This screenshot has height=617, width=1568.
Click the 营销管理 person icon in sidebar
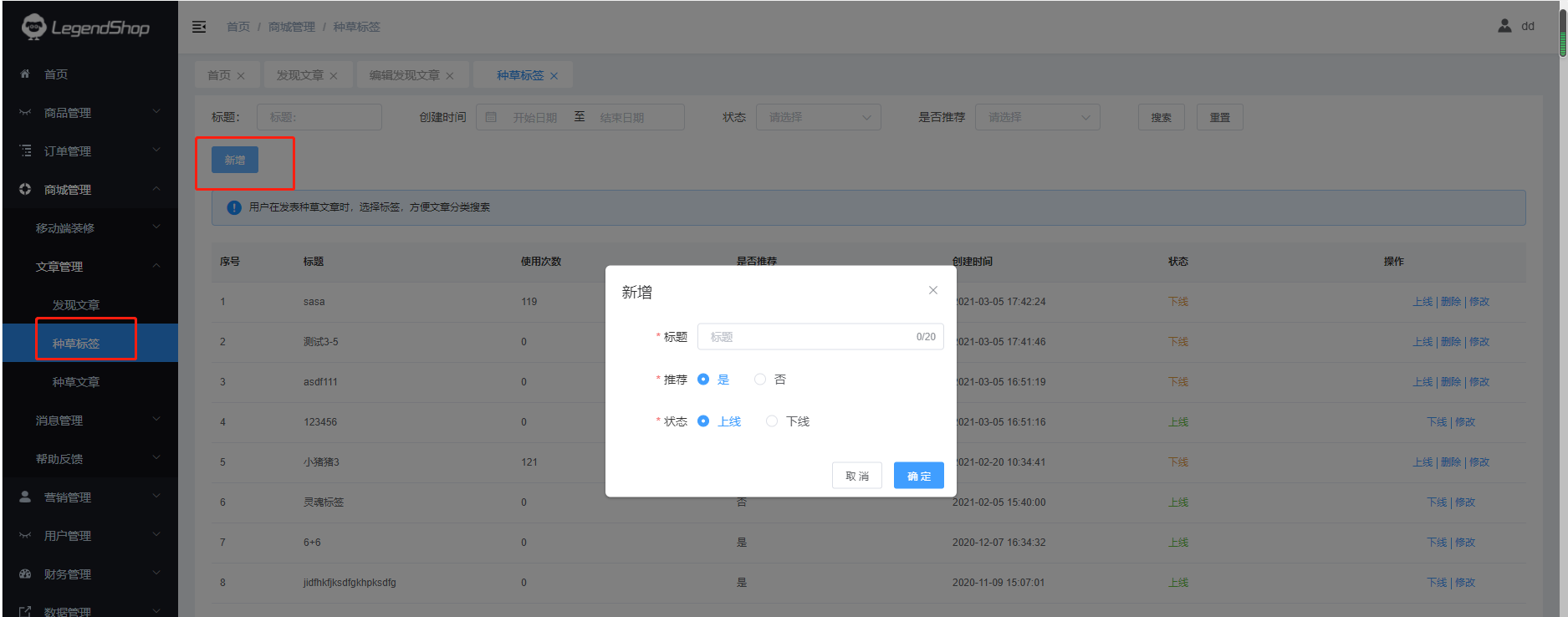(25, 497)
